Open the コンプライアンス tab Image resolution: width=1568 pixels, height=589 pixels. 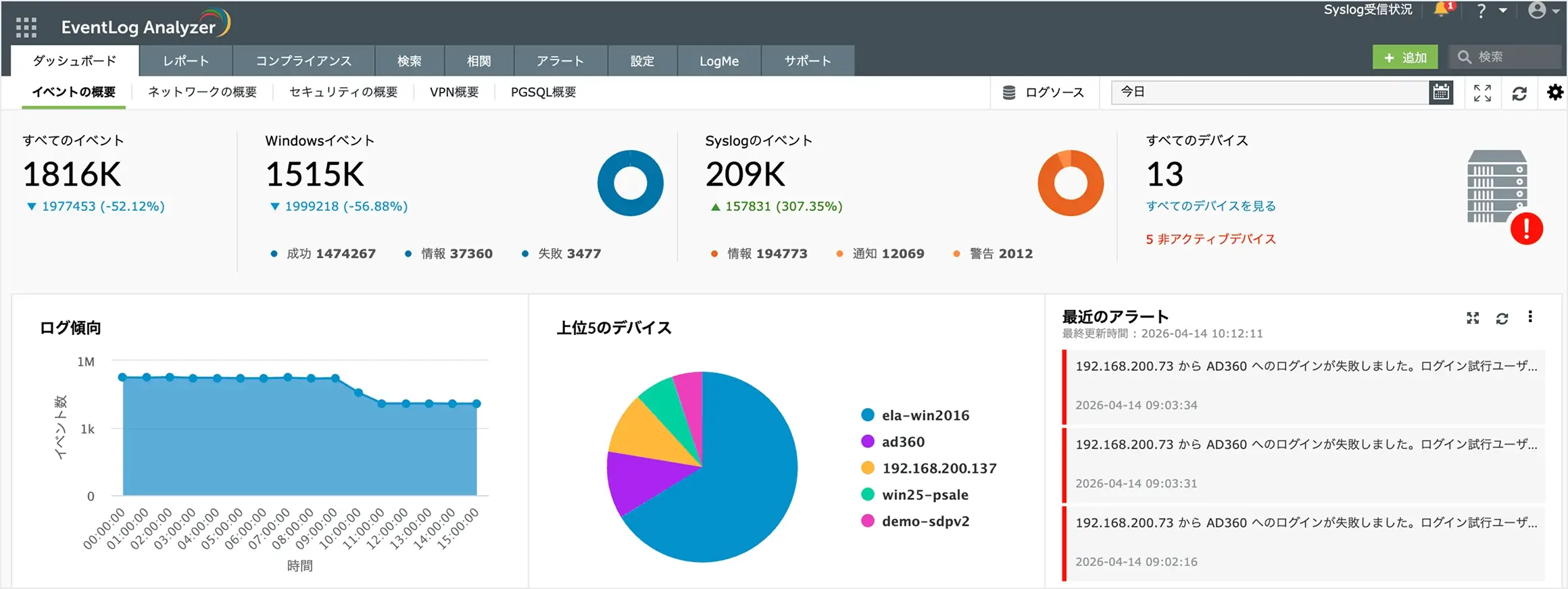tap(303, 61)
